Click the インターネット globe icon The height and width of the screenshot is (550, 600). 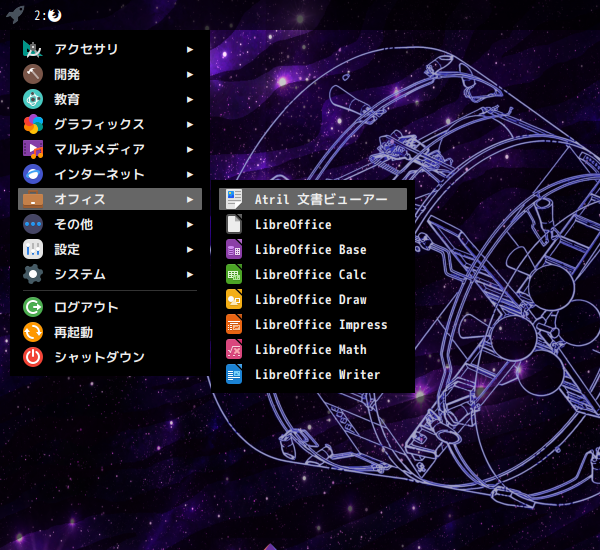(33, 174)
